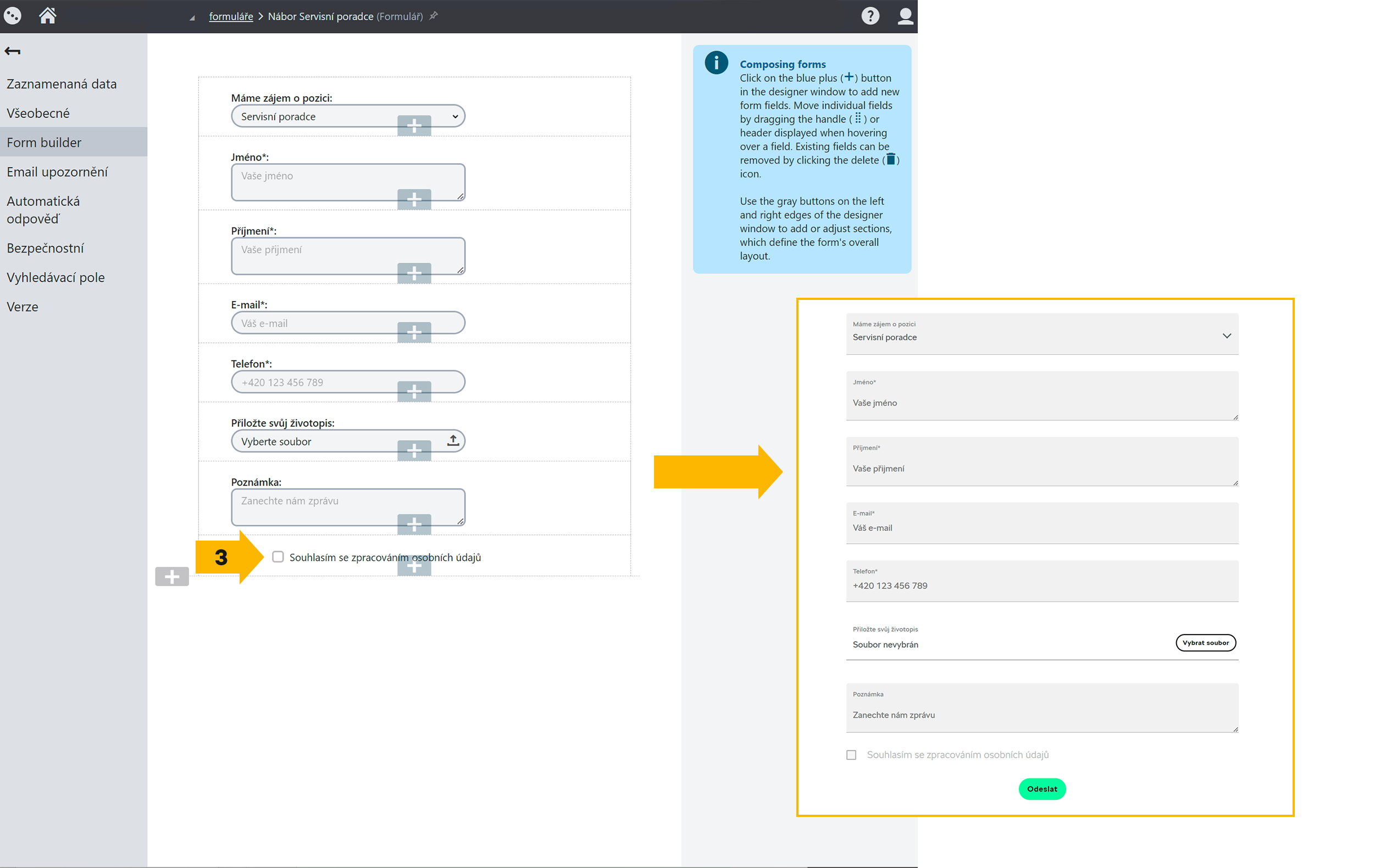Tick the consent checkbox in preview form
The image size is (1386, 868).
[x=851, y=755]
